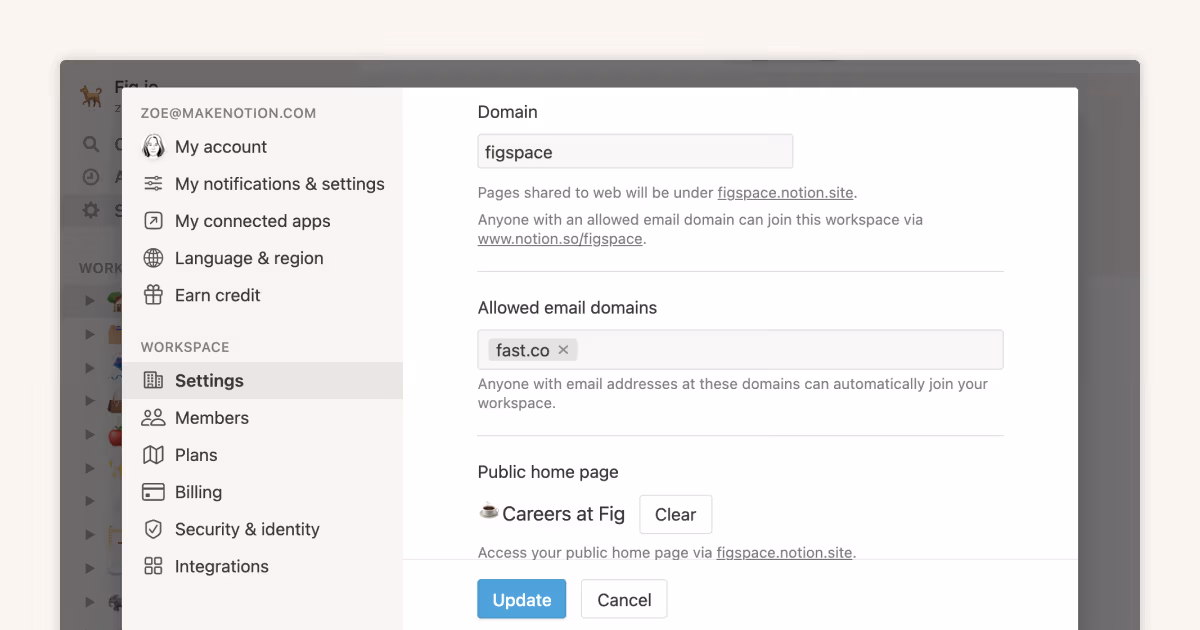Select the grid icon next to Integrations

pyautogui.click(x=154, y=565)
